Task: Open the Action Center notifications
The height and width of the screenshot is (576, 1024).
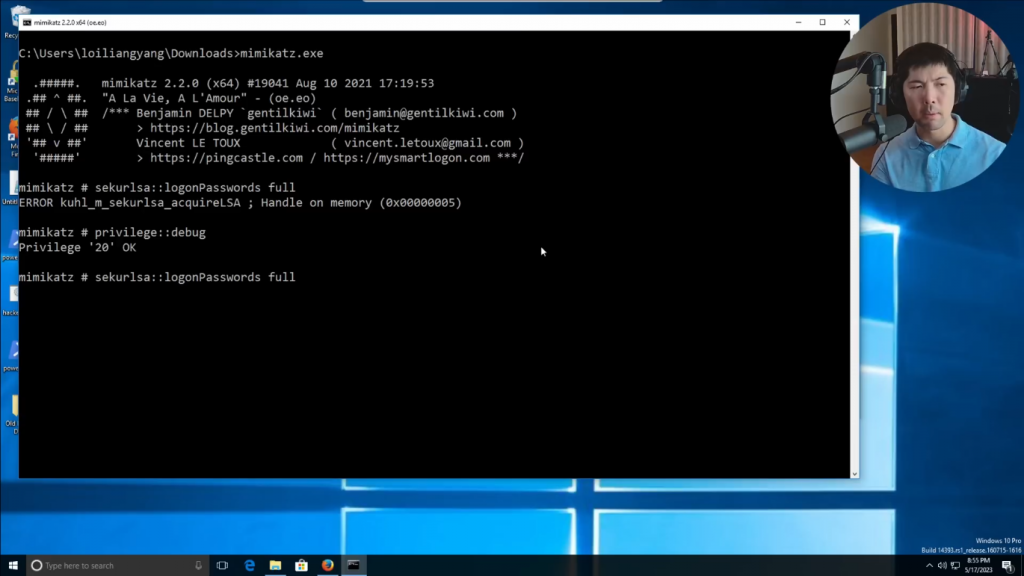Action: coord(1008,566)
